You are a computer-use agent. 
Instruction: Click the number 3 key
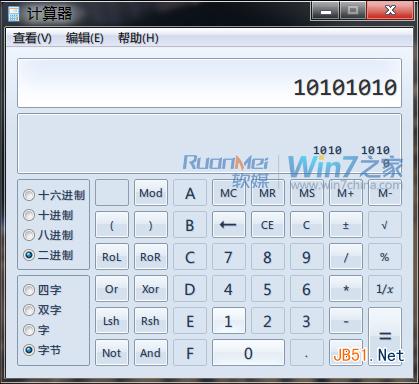tap(307, 321)
